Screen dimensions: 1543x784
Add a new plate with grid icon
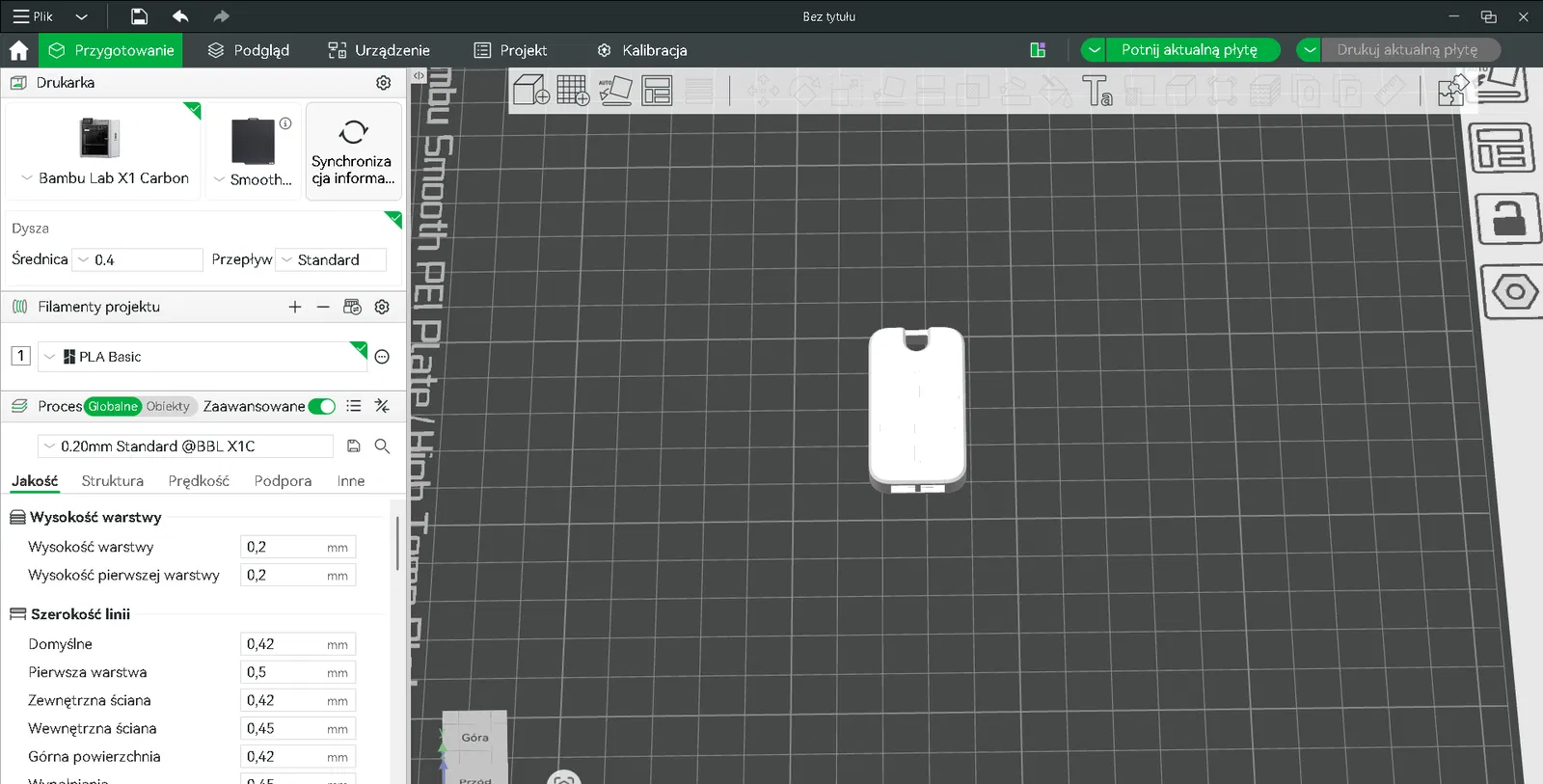(573, 91)
